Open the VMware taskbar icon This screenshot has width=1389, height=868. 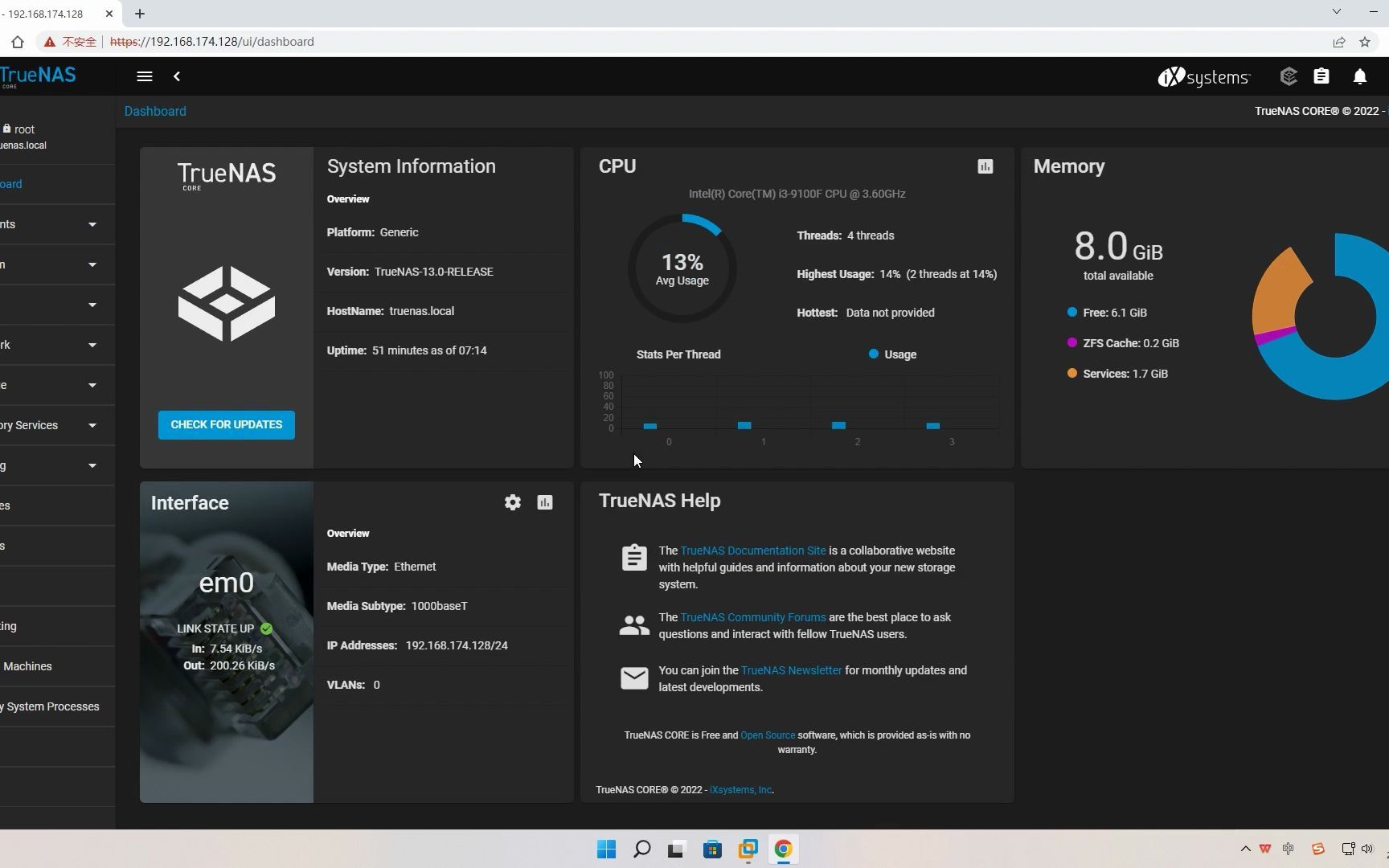point(748,849)
